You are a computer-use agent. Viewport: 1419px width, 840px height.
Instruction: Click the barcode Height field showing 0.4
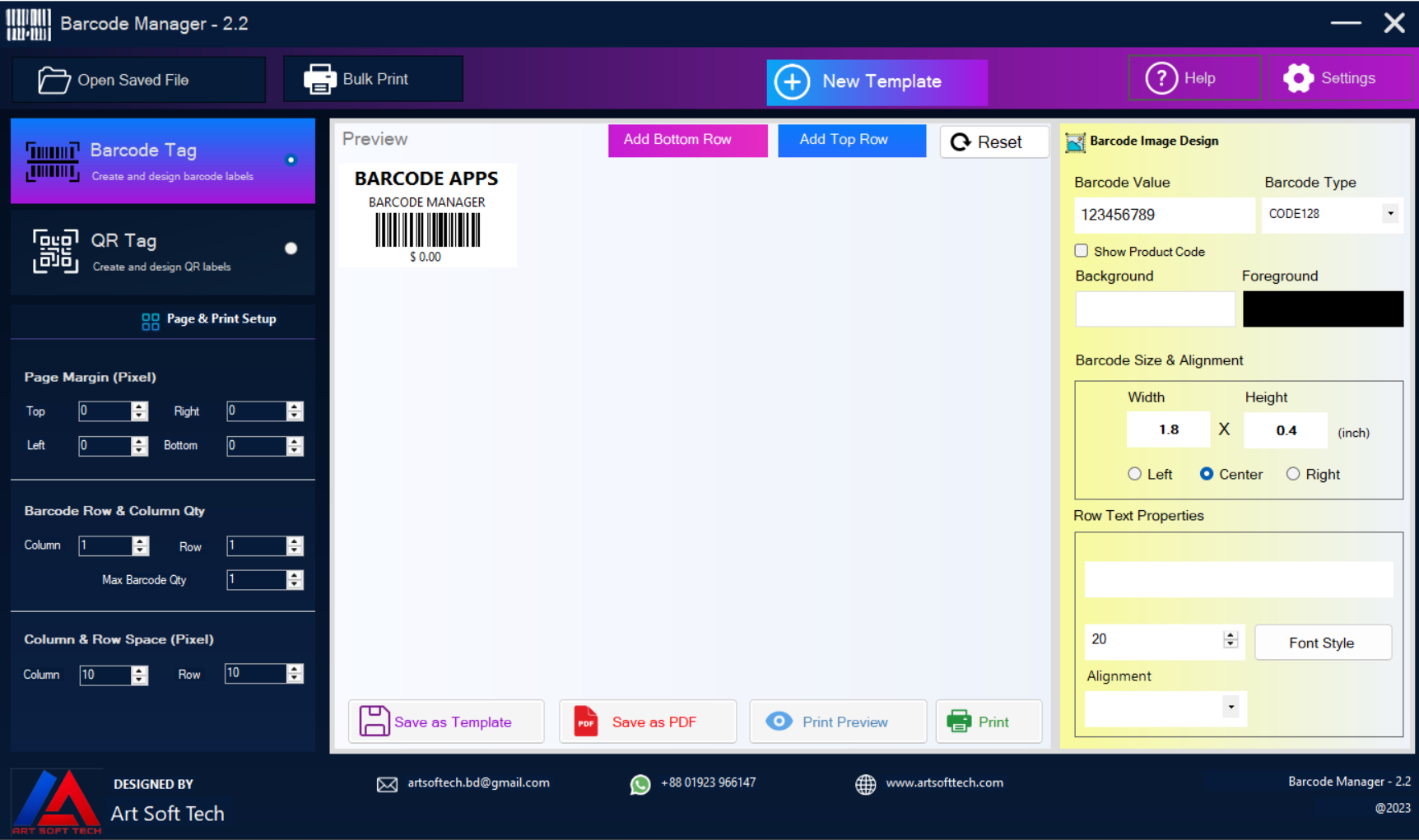[1286, 430]
